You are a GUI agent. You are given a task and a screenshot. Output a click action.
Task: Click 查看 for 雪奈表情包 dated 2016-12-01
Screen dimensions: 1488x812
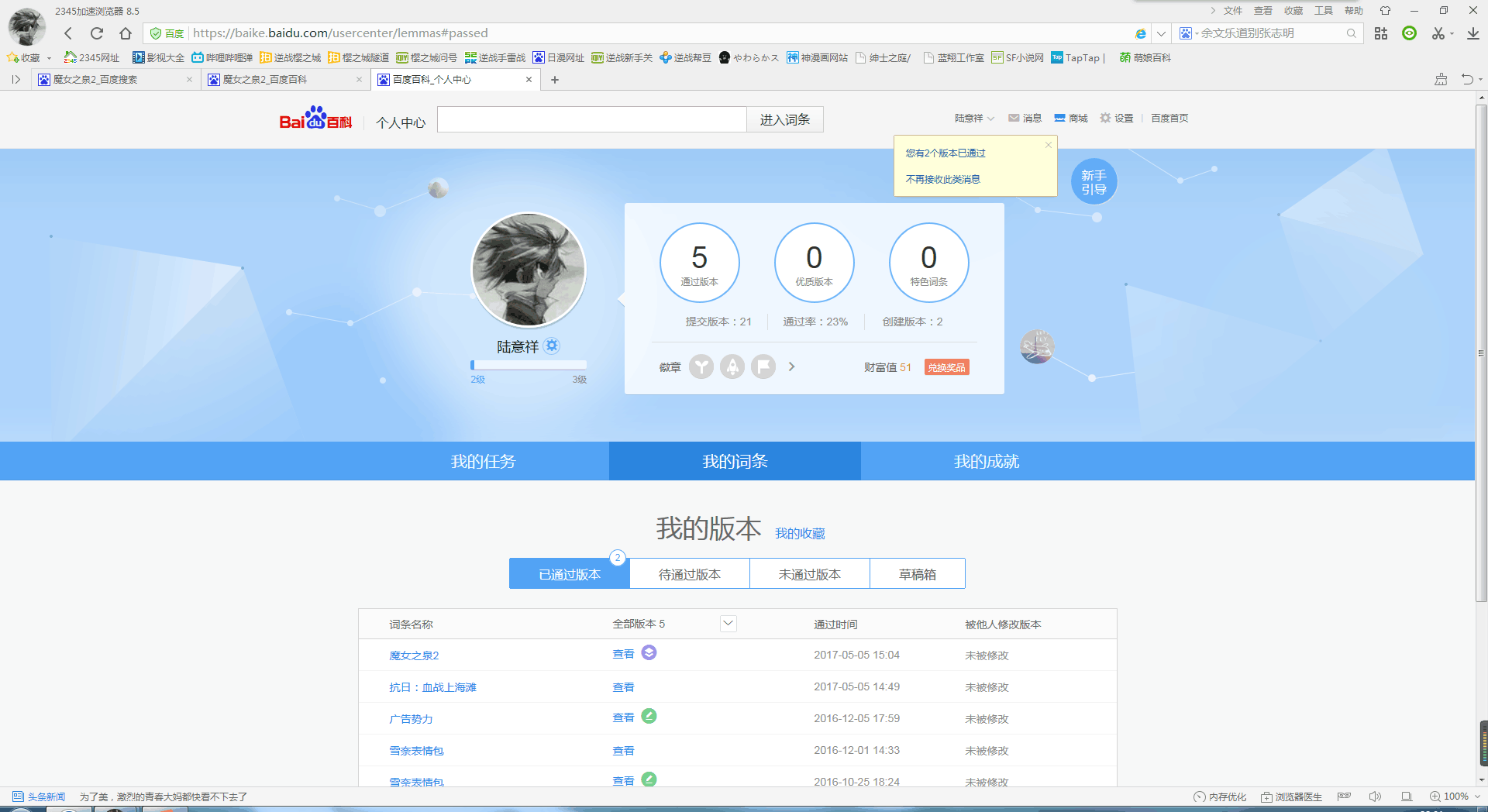623,751
